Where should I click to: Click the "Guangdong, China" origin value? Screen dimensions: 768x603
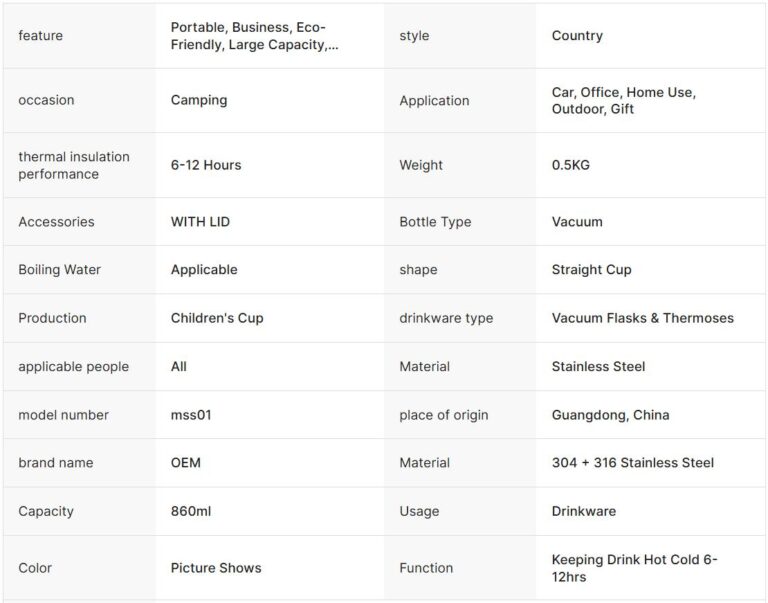coord(610,415)
